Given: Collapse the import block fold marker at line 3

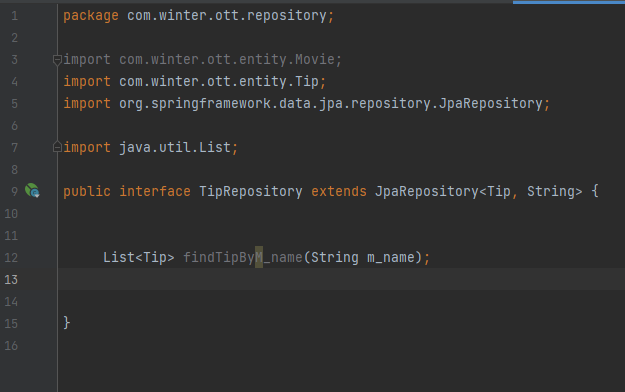Looking at the screenshot, I should (57, 60).
